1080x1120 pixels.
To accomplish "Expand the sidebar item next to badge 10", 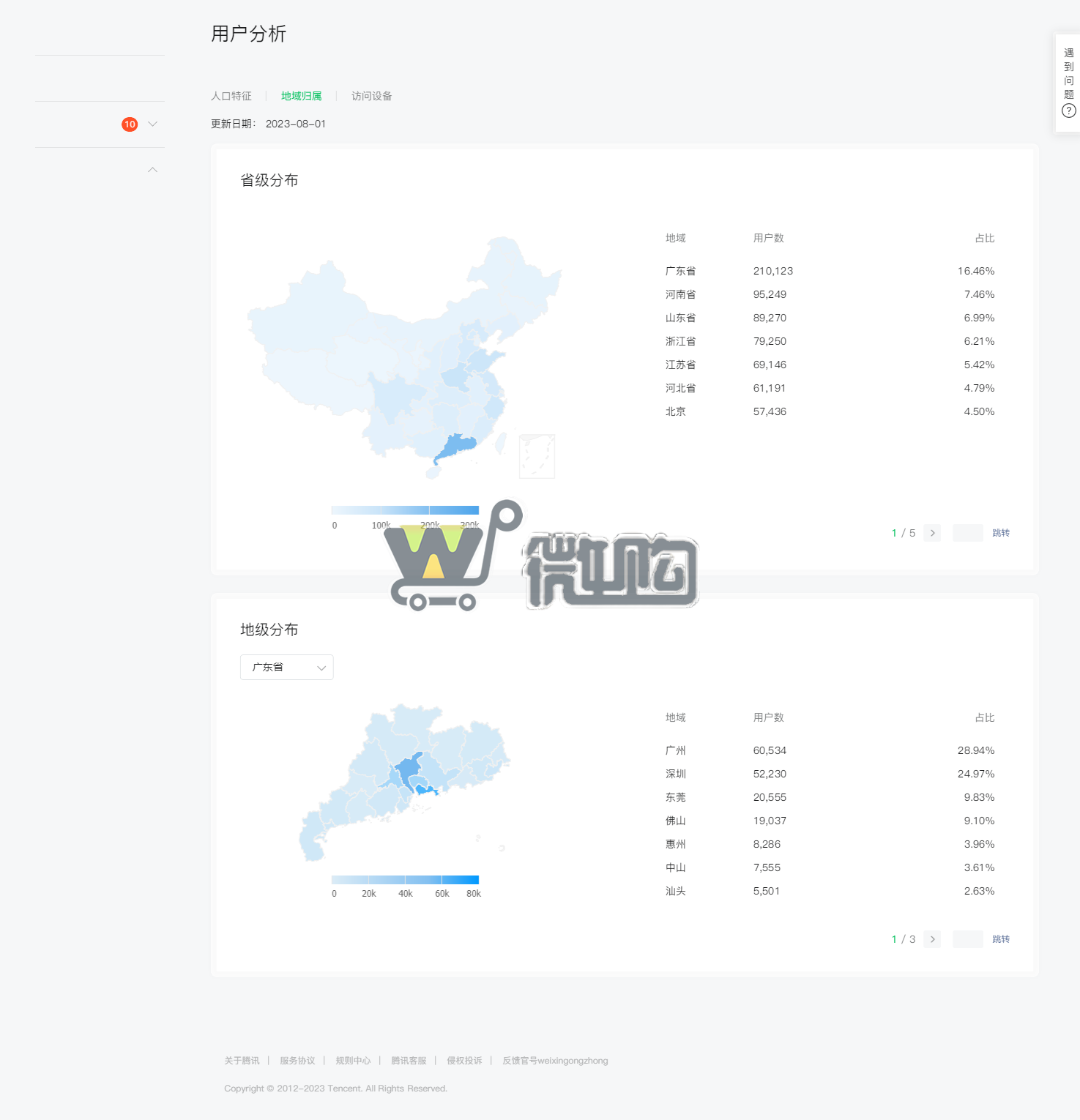I will pos(152,124).
